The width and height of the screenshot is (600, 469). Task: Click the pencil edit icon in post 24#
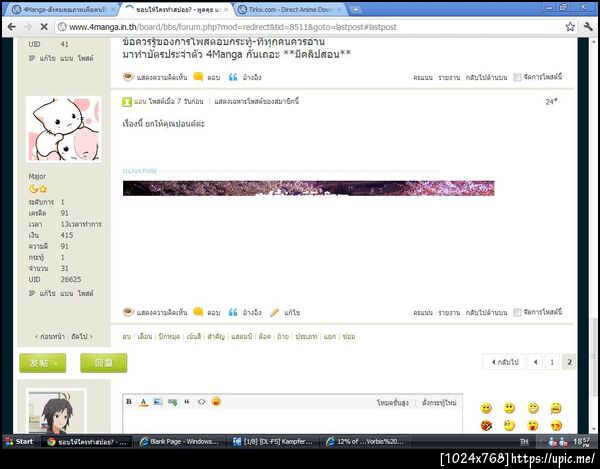click(274, 312)
